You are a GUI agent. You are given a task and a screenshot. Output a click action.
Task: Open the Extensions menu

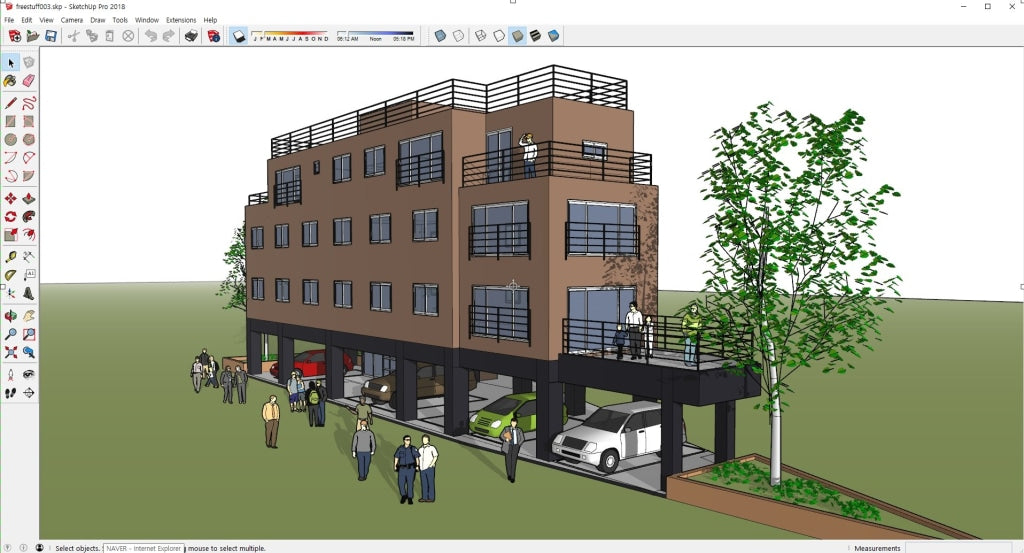point(181,20)
